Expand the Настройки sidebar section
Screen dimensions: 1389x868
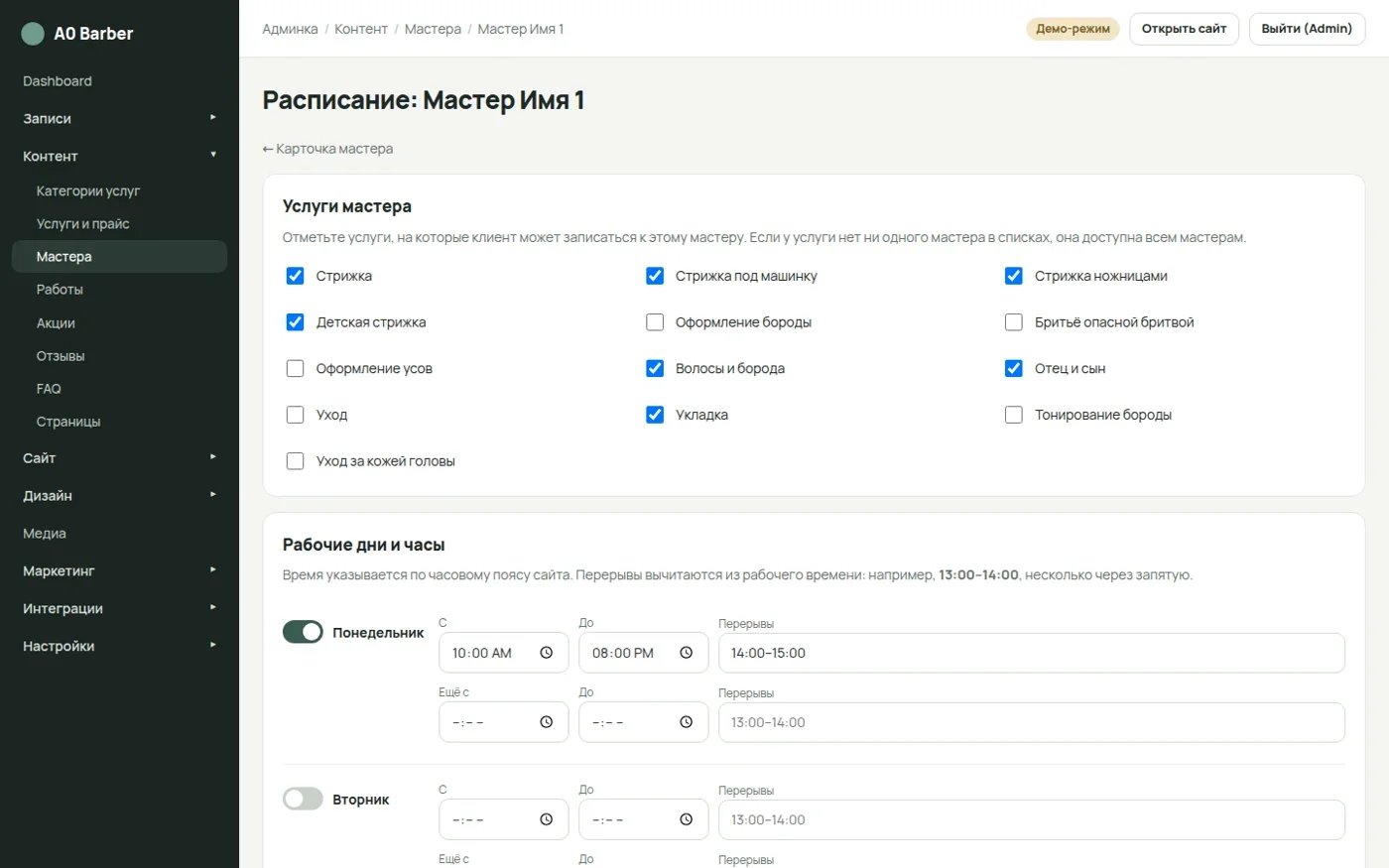click(119, 646)
